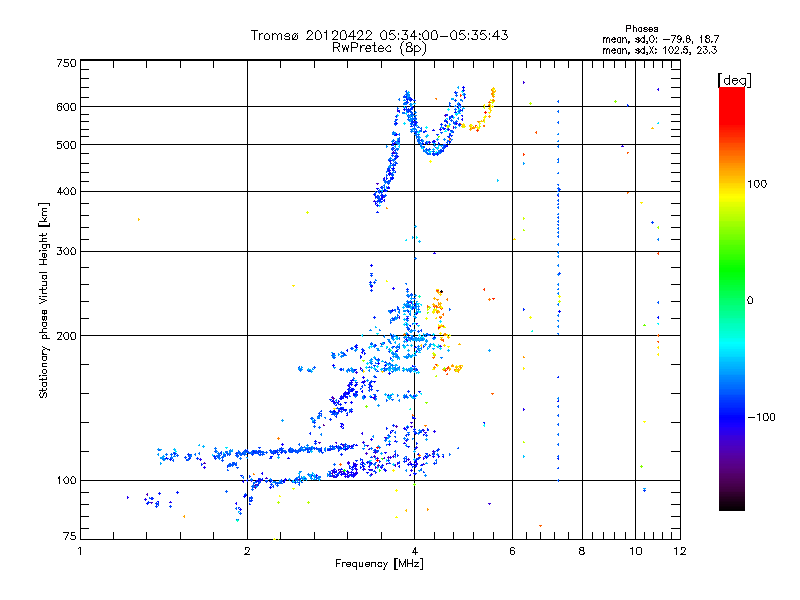Screen dimensions: 800x600
Task: Click the '1' frequency axis tick label
Action: click(x=80, y=551)
